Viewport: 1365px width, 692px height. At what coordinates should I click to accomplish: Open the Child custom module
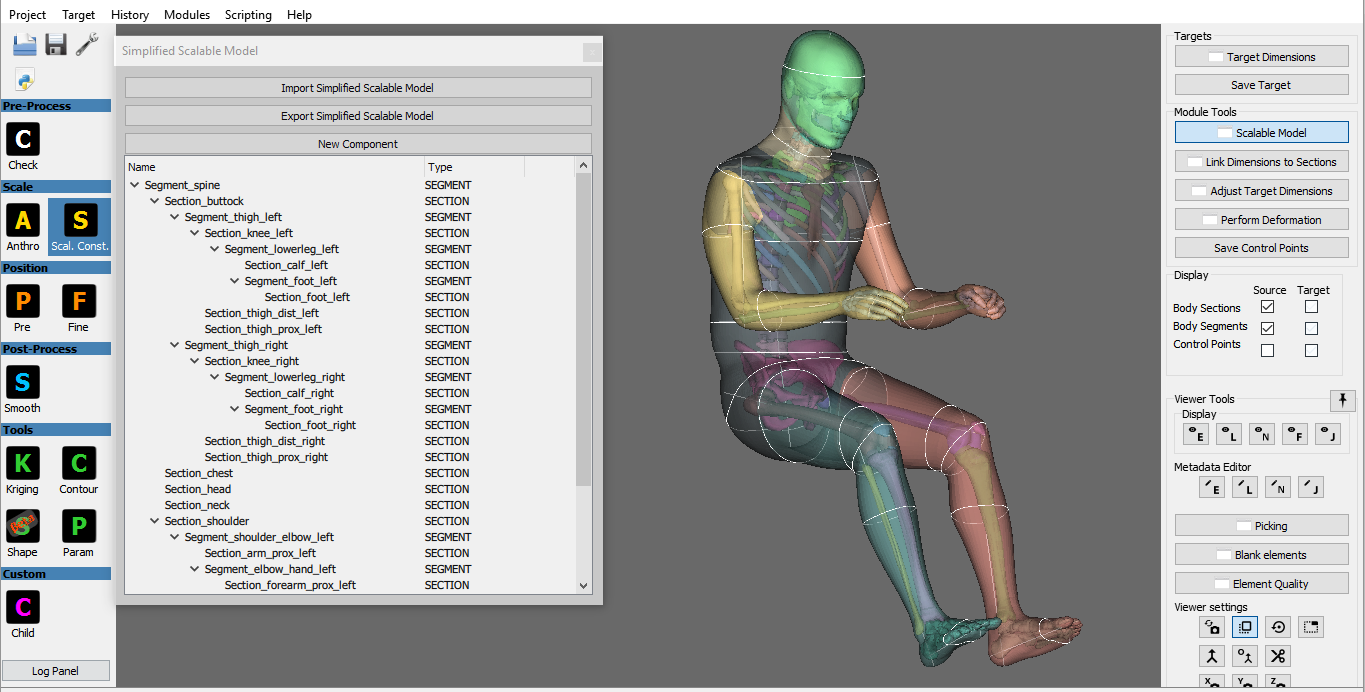pos(23,614)
